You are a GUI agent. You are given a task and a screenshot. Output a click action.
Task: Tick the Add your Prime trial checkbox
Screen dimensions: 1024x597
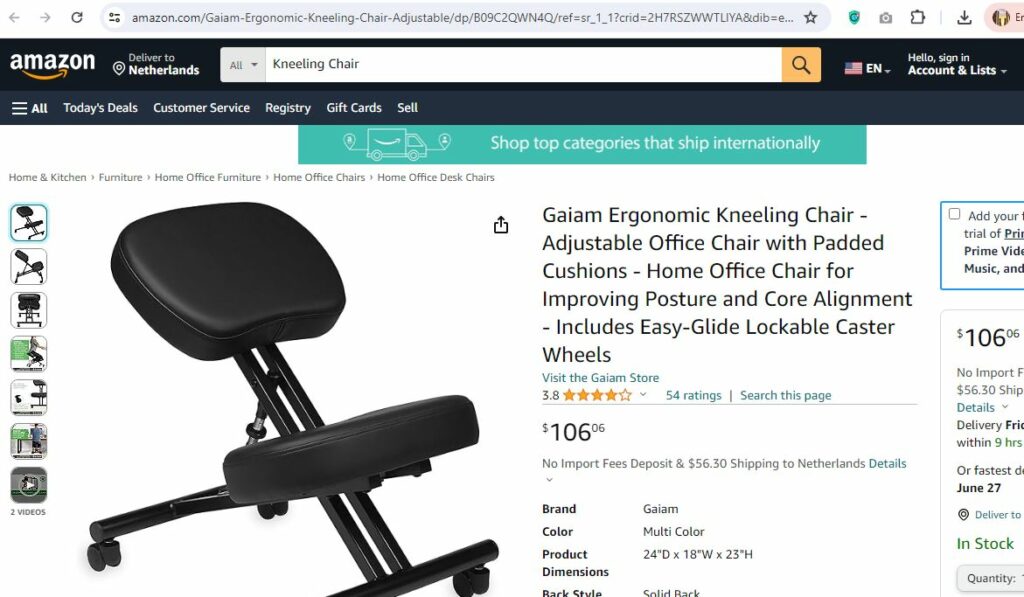click(x=954, y=214)
